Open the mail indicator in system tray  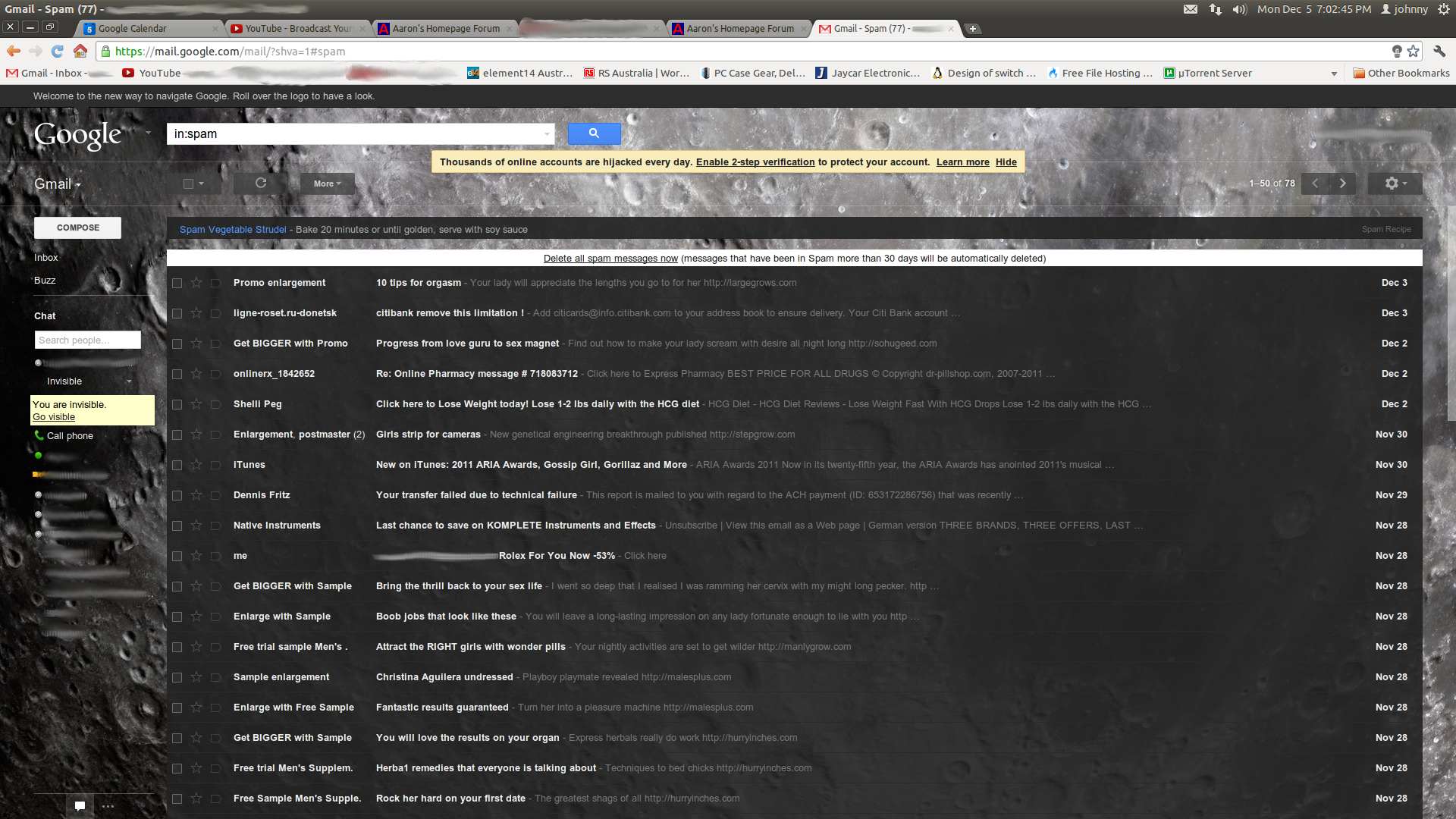tap(1191, 9)
